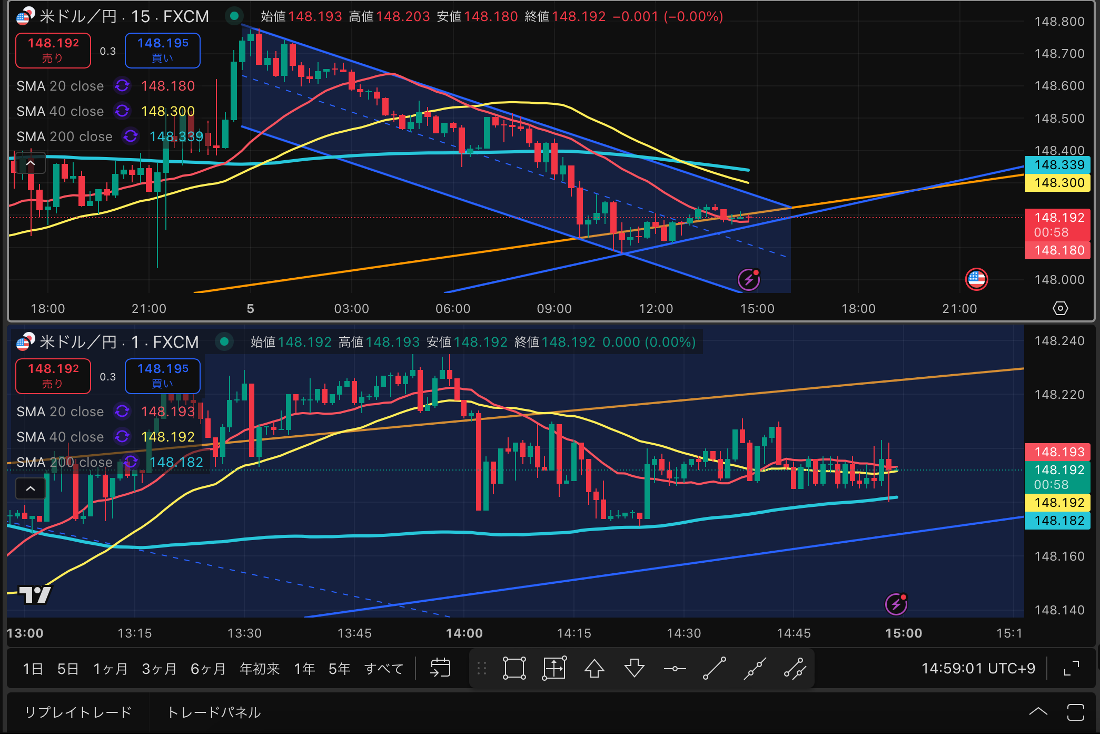1100x734 pixels.
Task: Click buy button 148.195 買い in top chart
Action: click(x=163, y=51)
